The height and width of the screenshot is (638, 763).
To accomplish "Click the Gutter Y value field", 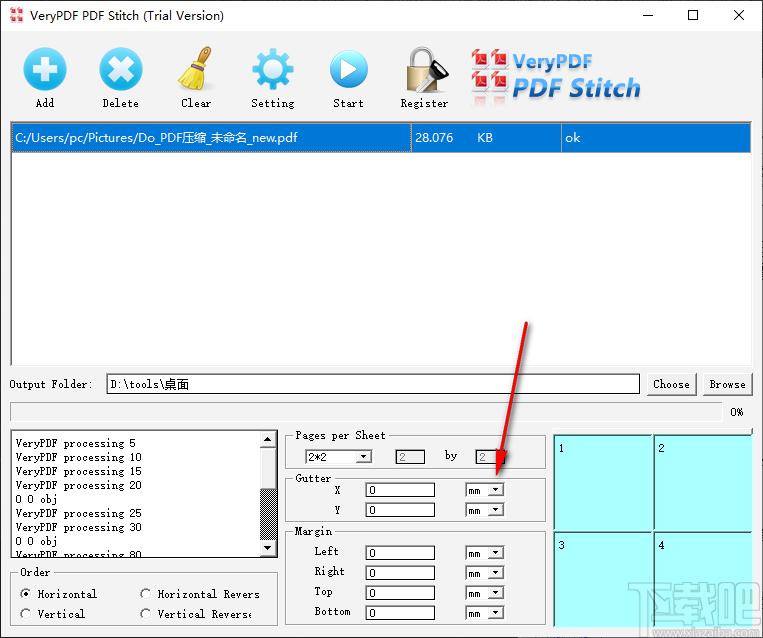I will coord(400,510).
